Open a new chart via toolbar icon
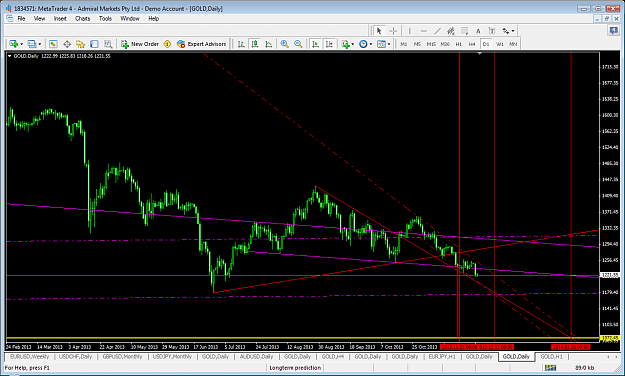Screen dimensions: 625x376 point(14,44)
